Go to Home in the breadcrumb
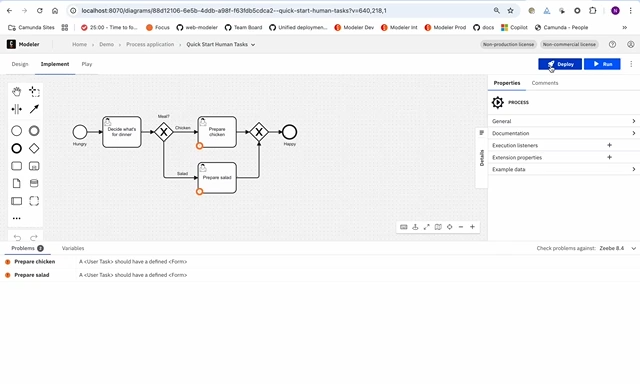 tap(79, 44)
